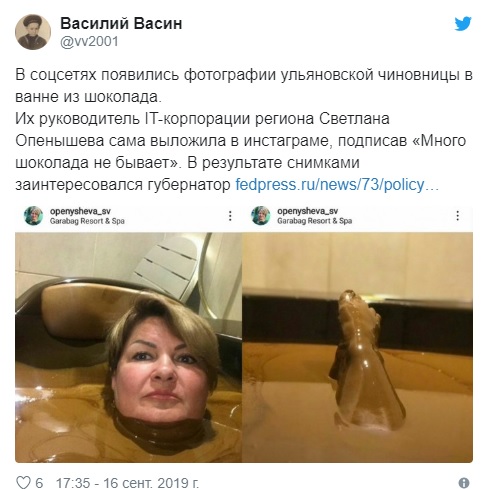View the foot in chocolate photo
The width and height of the screenshot is (482, 489).
[x=357, y=347]
